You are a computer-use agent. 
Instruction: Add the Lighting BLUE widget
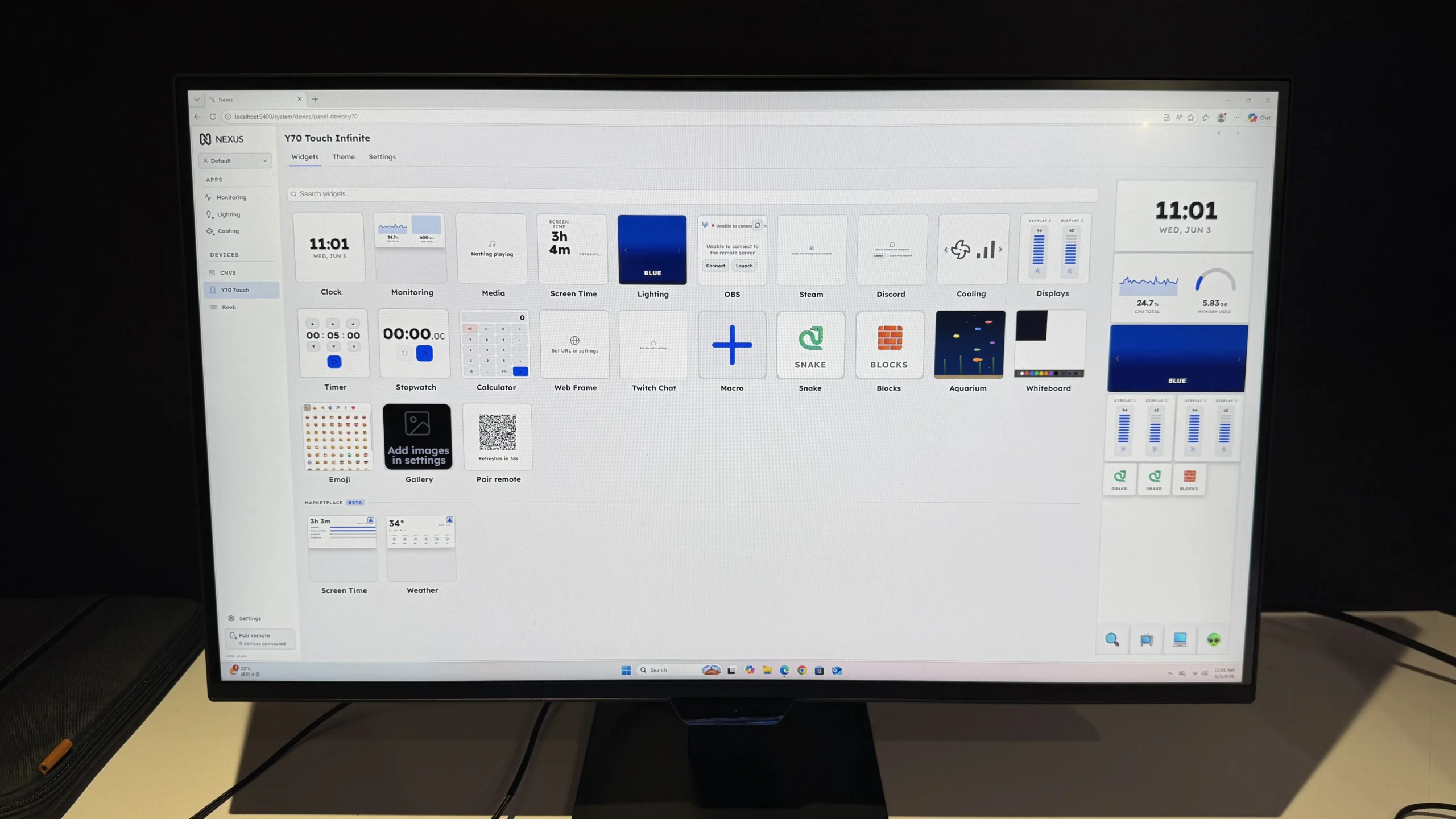click(x=652, y=250)
